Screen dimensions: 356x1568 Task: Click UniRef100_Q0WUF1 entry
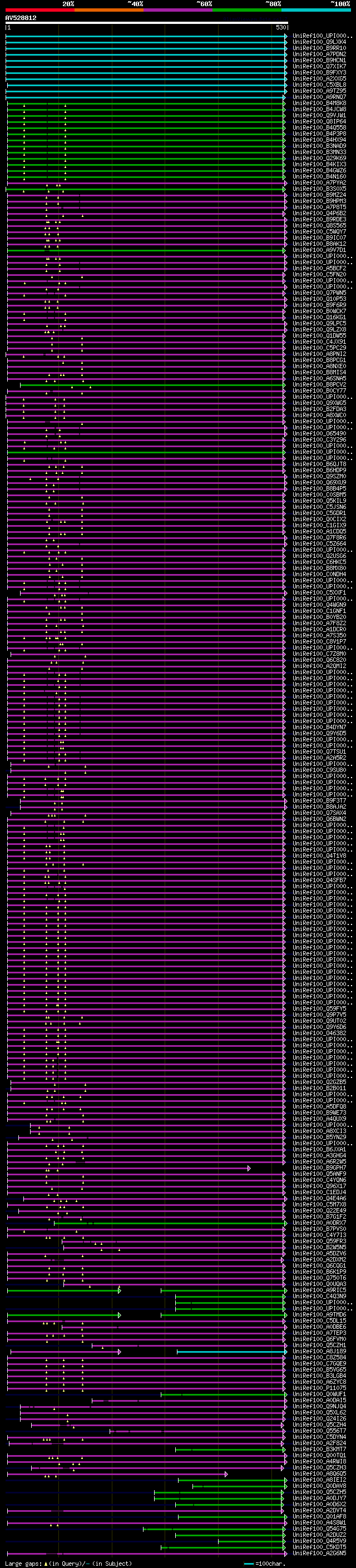click(x=319, y=1393)
